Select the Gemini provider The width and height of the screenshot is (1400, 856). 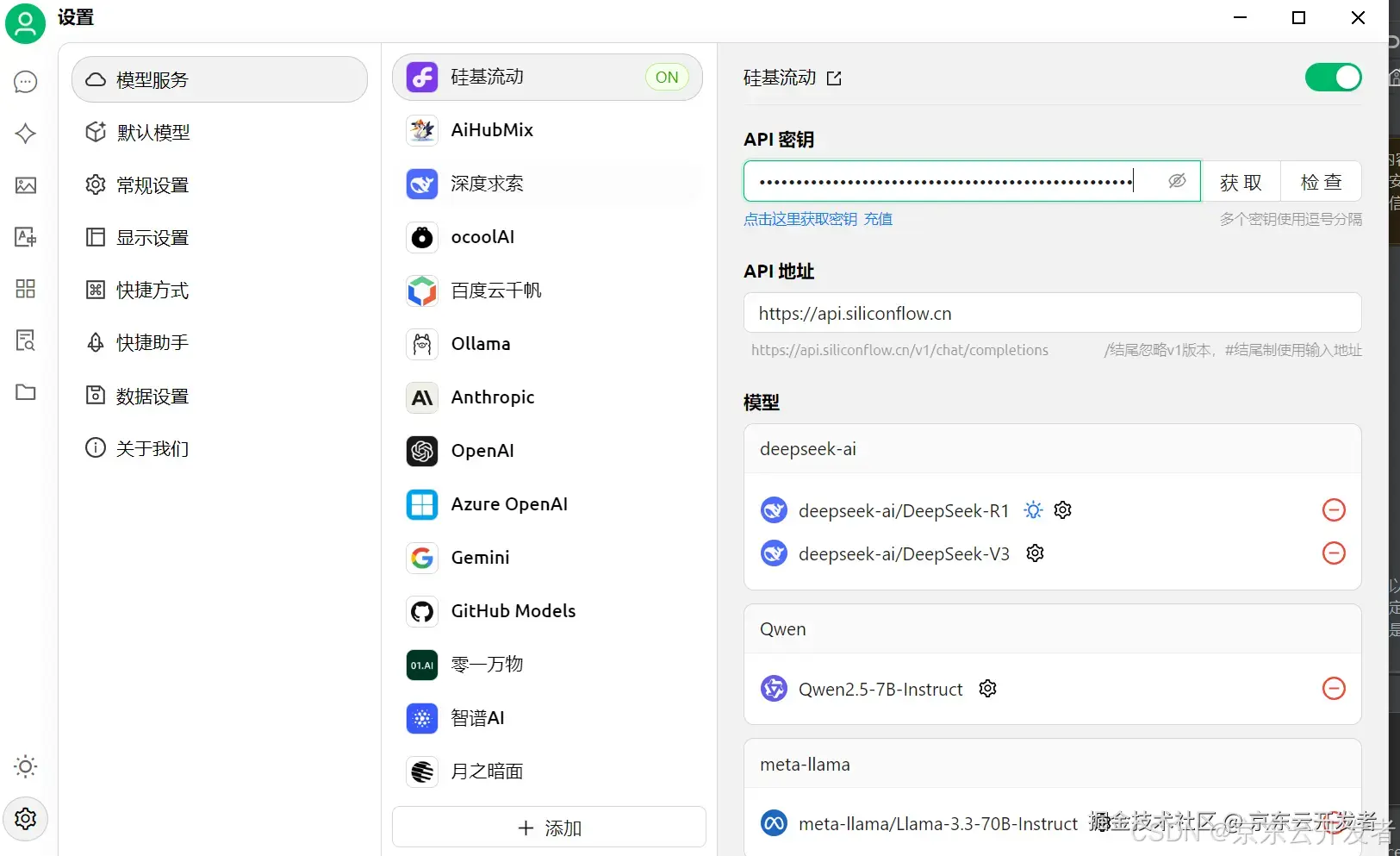click(548, 558)
